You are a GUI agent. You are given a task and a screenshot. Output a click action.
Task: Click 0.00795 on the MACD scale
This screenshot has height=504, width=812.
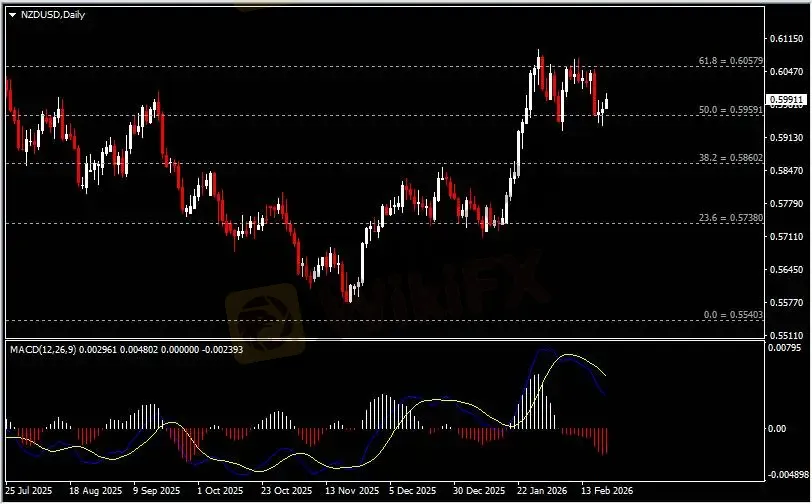pyautogui.click(x=786, y=348)
